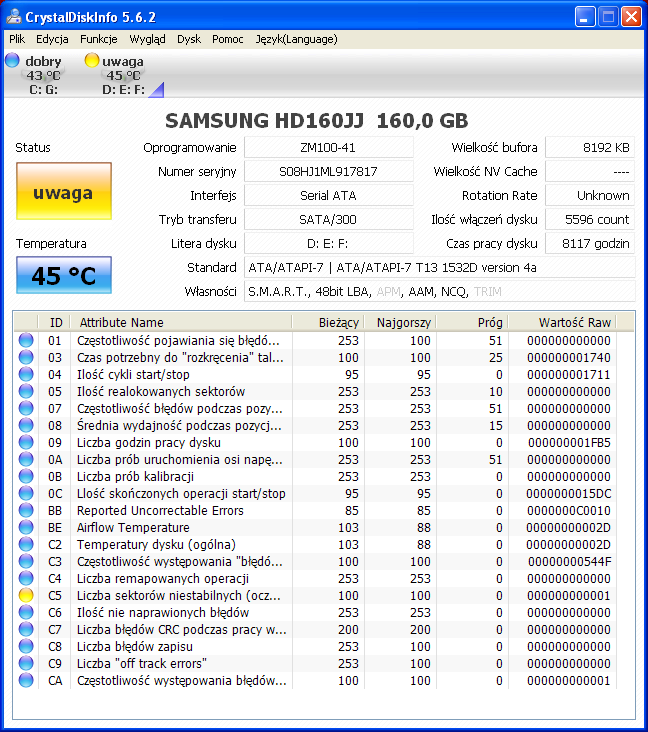
Task: Click the status dot for attribute 0A
Action: pyautogui.click(x=26, y=459)
